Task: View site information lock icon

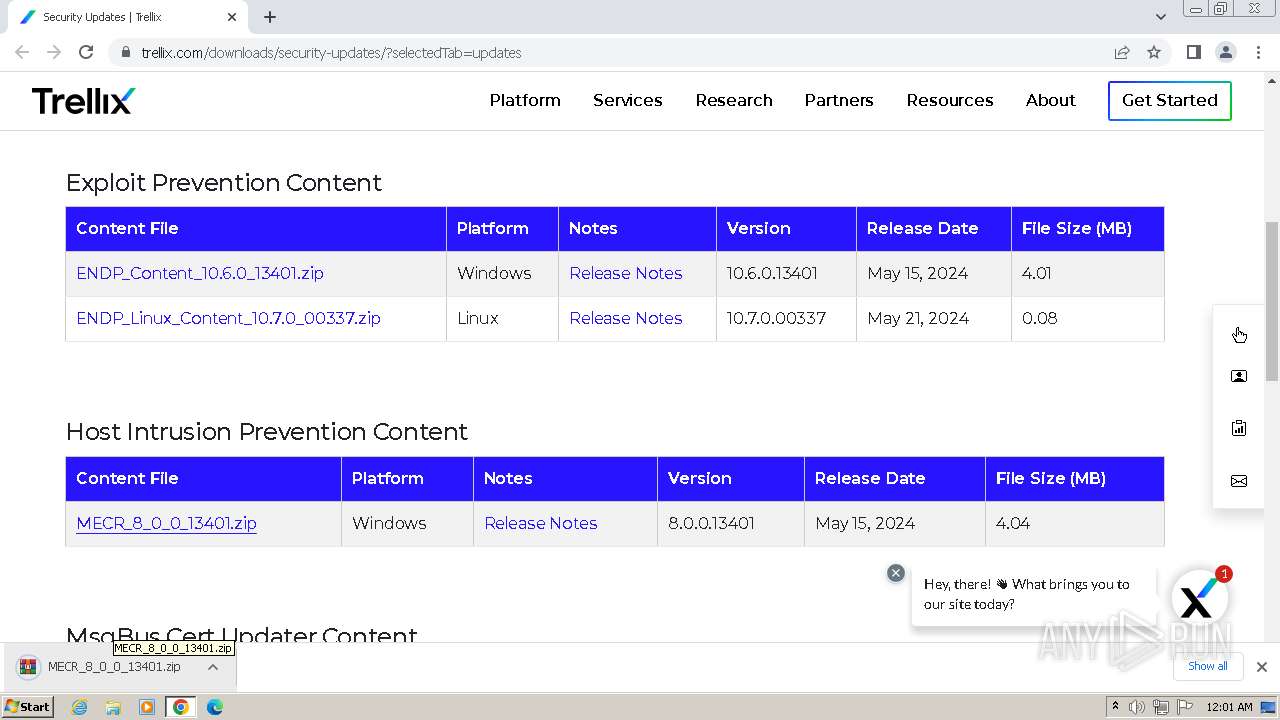Action: [x=126, y=52]
